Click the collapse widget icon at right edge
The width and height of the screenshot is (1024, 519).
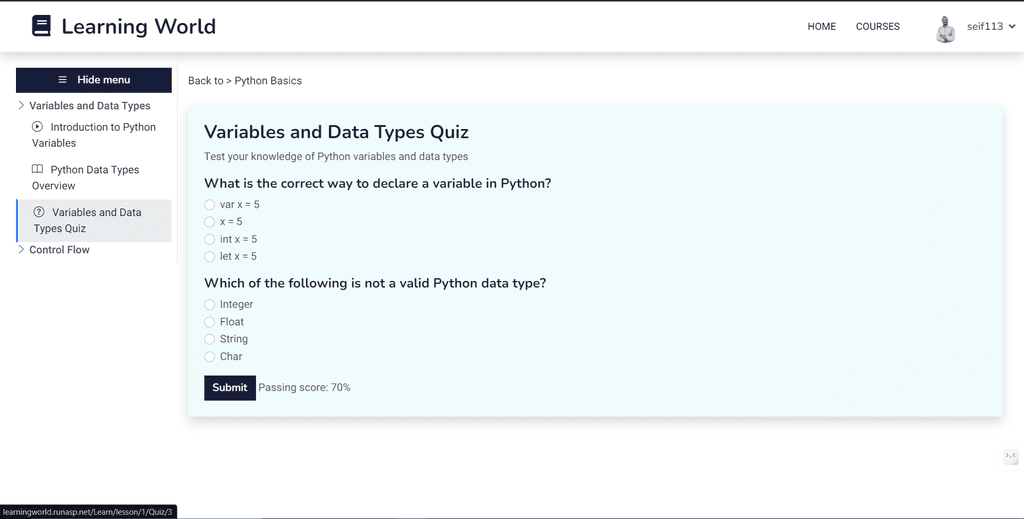point(1010,456)
